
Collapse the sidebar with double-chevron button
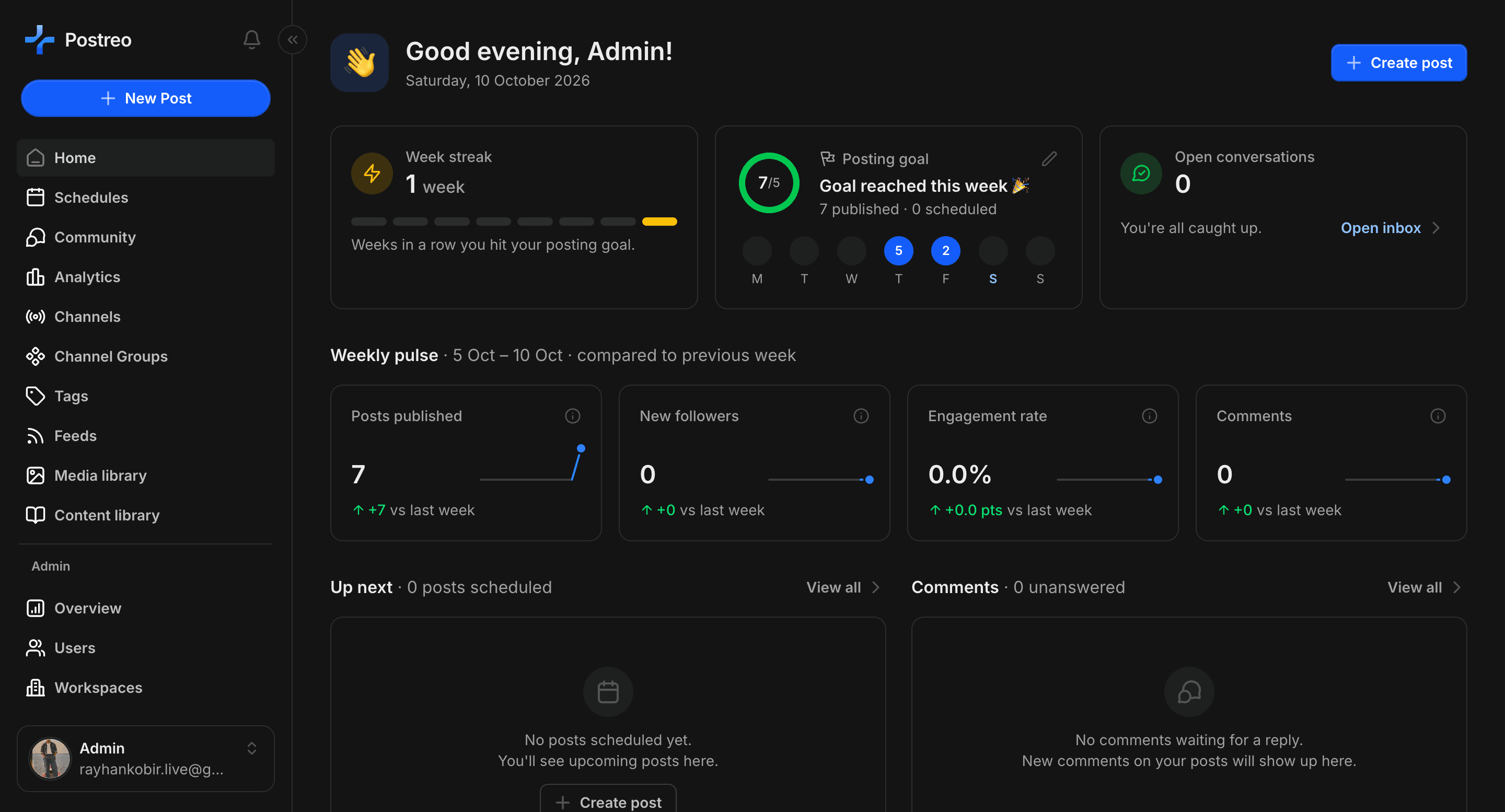(293, 39)
